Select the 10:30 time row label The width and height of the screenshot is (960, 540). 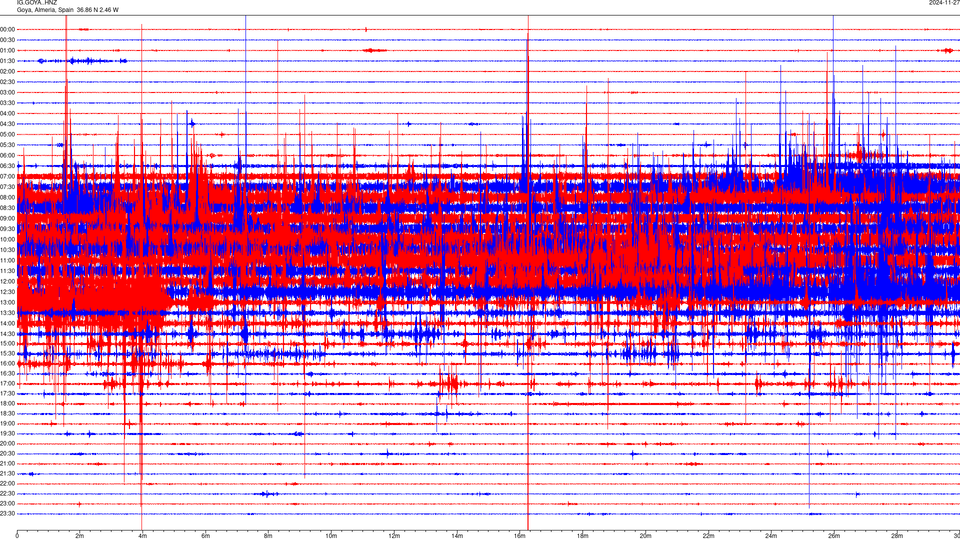tap(7, 250)
